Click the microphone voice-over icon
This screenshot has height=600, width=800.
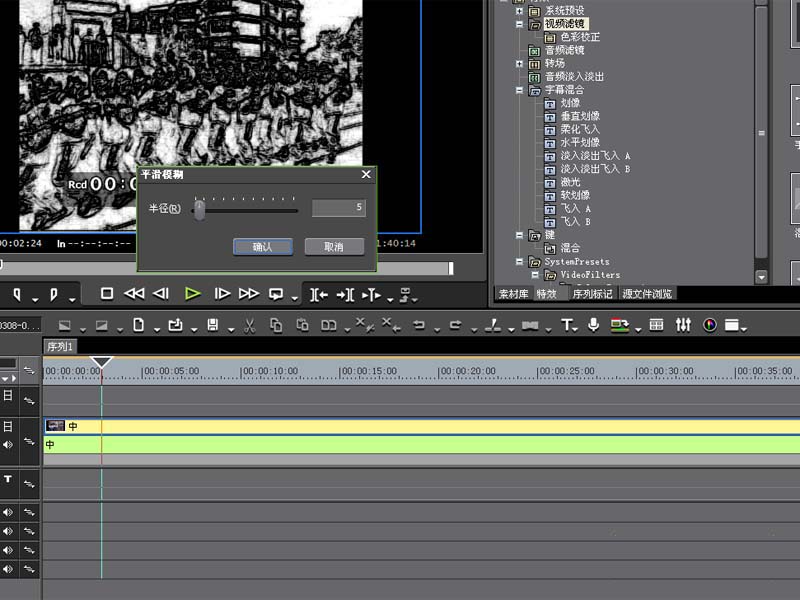593,325
